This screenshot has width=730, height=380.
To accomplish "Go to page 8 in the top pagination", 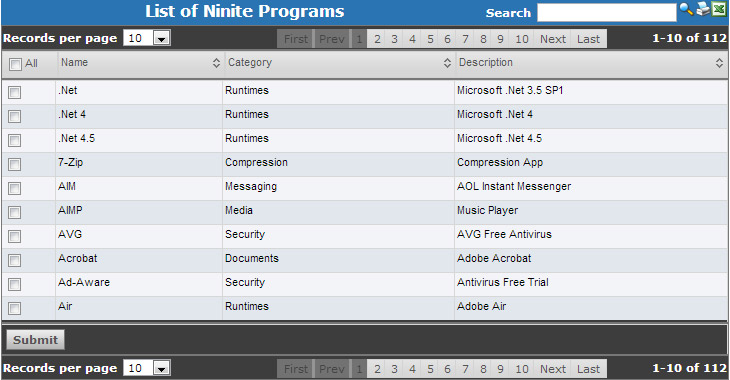I will coord(483,39).
